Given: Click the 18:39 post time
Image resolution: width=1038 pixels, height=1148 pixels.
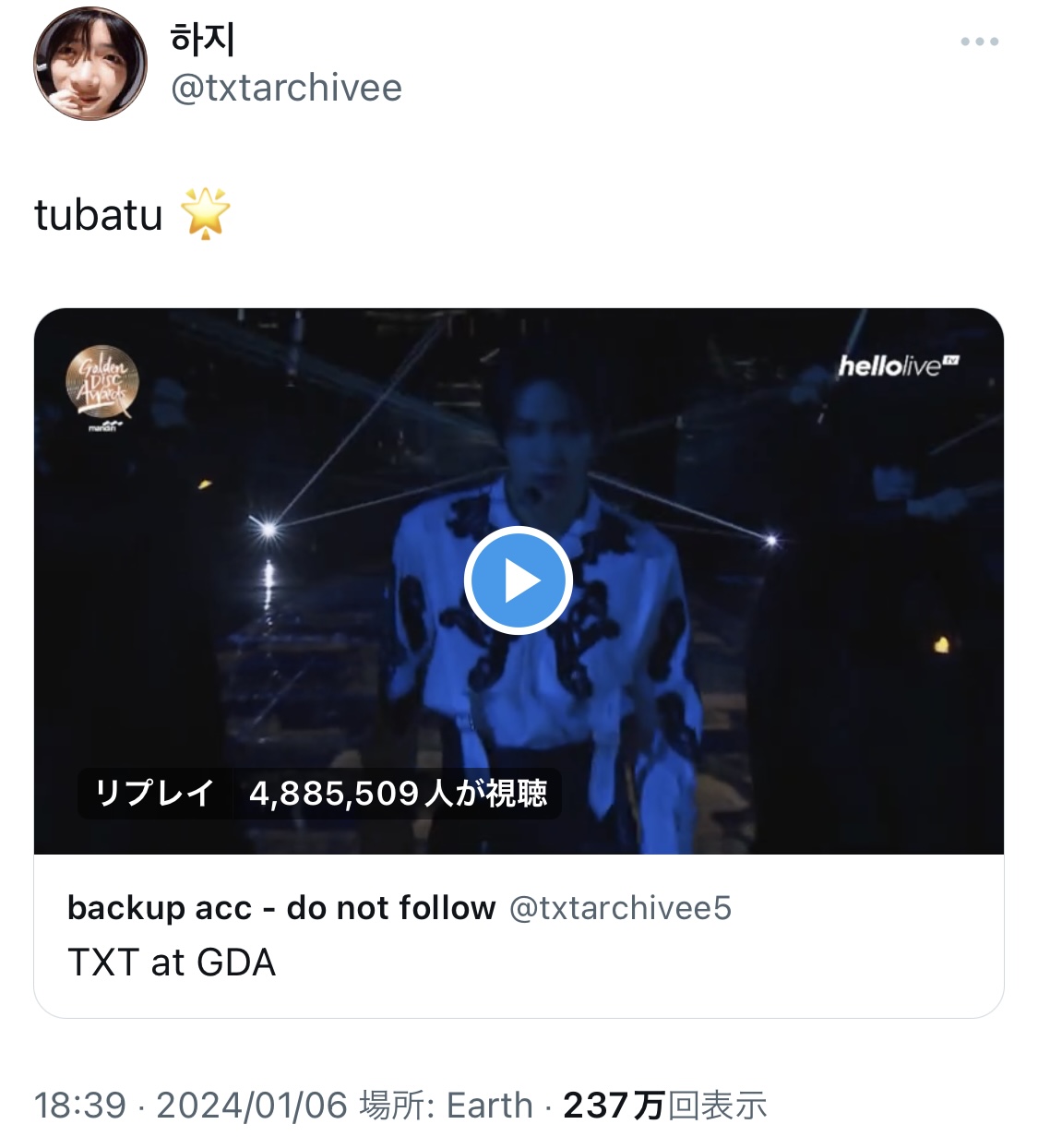Looking at the screenshot, I should (79, 1105).
